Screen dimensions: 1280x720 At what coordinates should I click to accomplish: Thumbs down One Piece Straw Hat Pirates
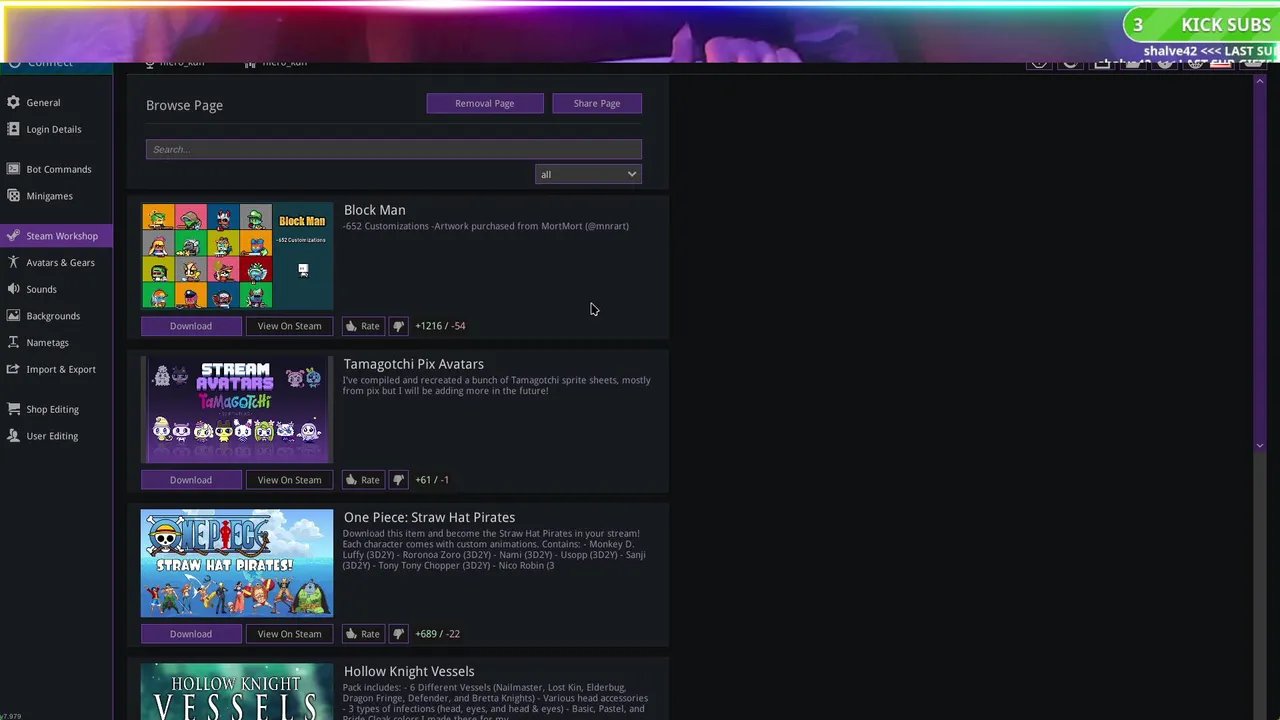(x=398, y=634)
